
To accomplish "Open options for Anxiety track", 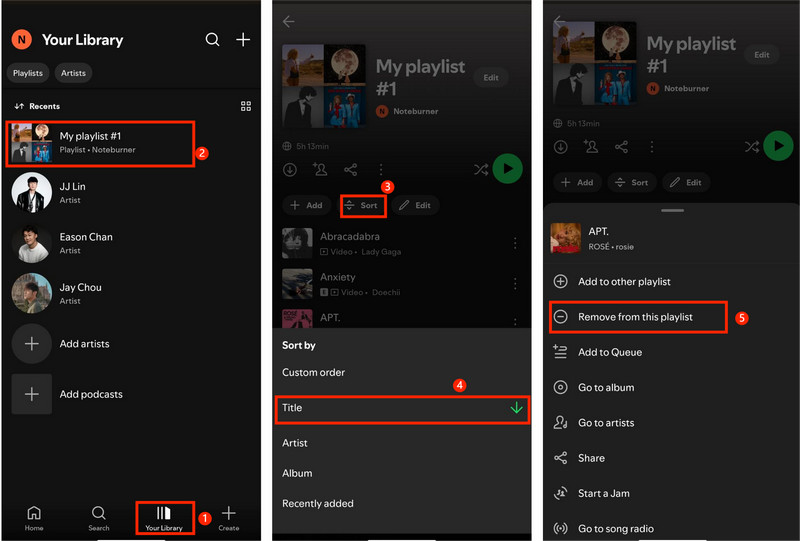I will point(515,283).
